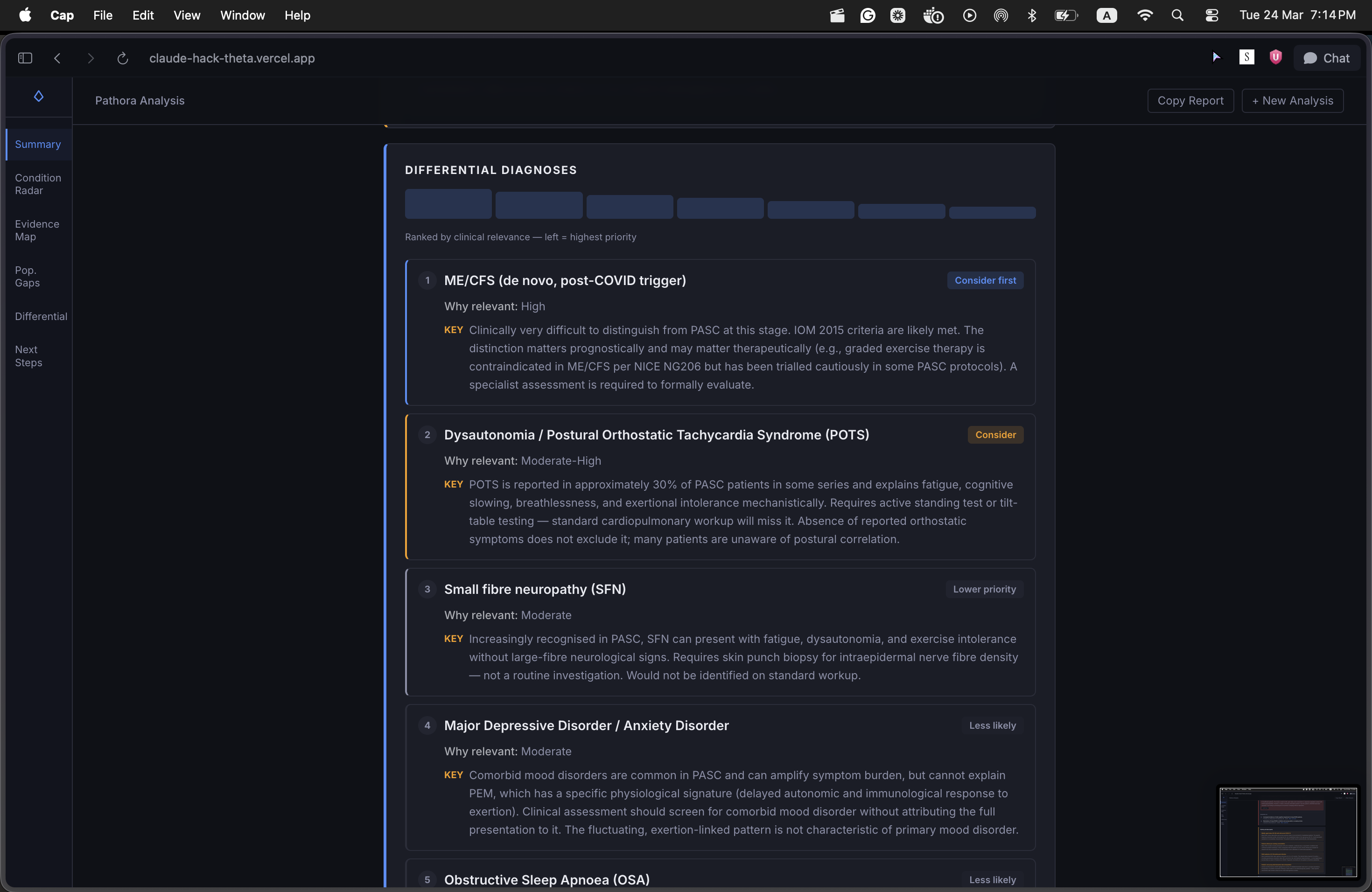Image resolution: width=1372 pixels, height=892 pixels.
Task: Click the Pathora diamond logo icon
Action: pyautogui.click(x=39, y=96)
